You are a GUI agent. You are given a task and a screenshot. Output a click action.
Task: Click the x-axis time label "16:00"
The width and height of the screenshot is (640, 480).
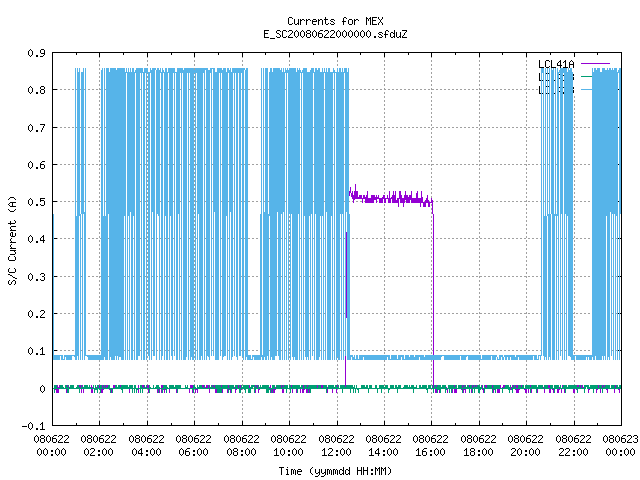[430, 452]
